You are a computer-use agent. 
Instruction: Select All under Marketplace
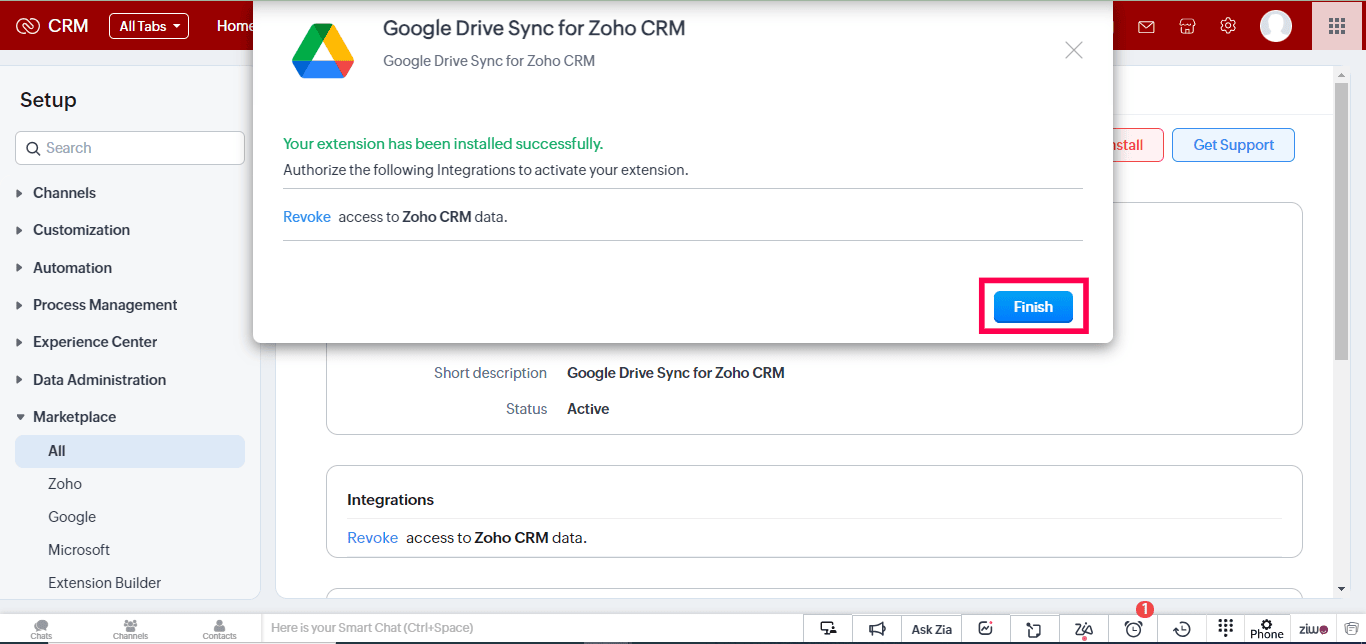(x=130, y=451)
